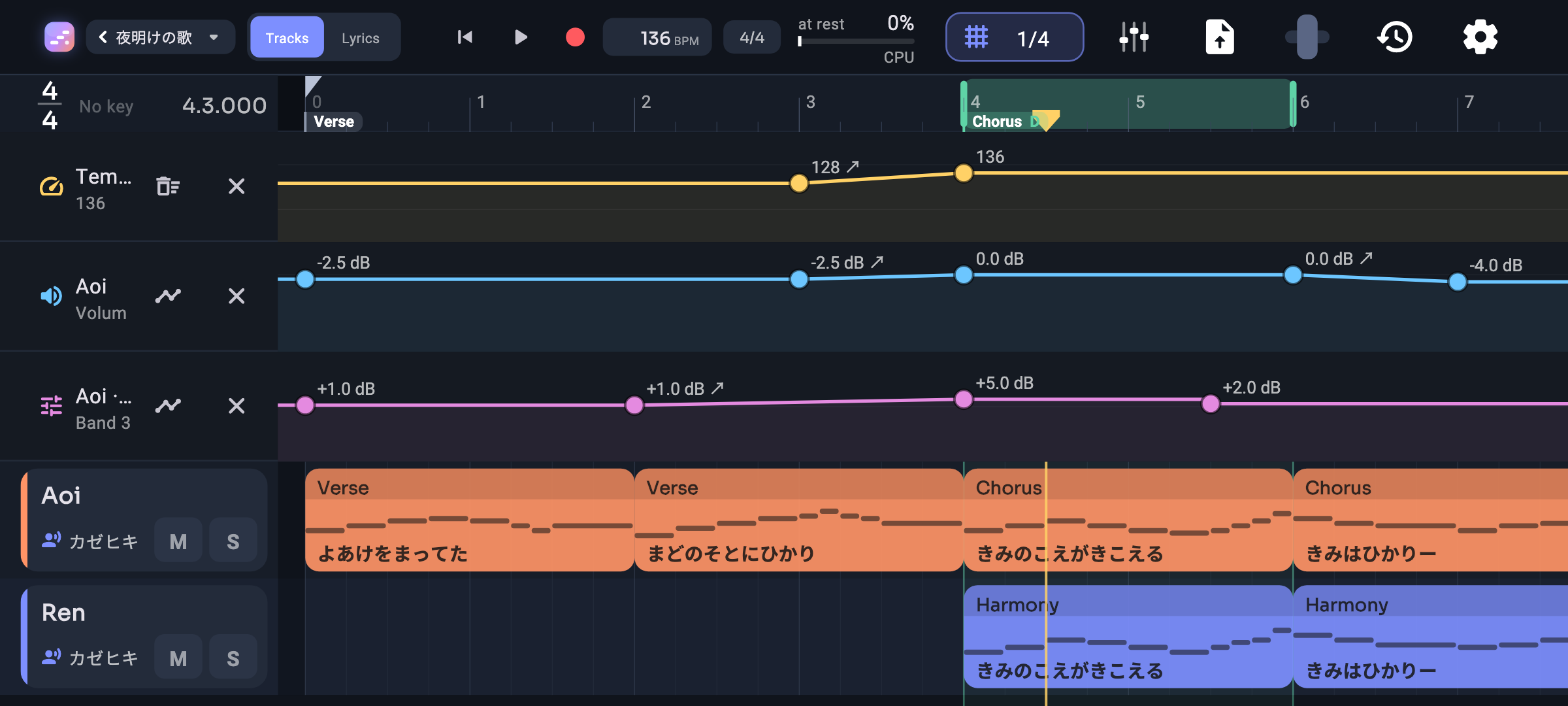Open the version history icon
The image size is (1568, 706).
coord(1395,37)
